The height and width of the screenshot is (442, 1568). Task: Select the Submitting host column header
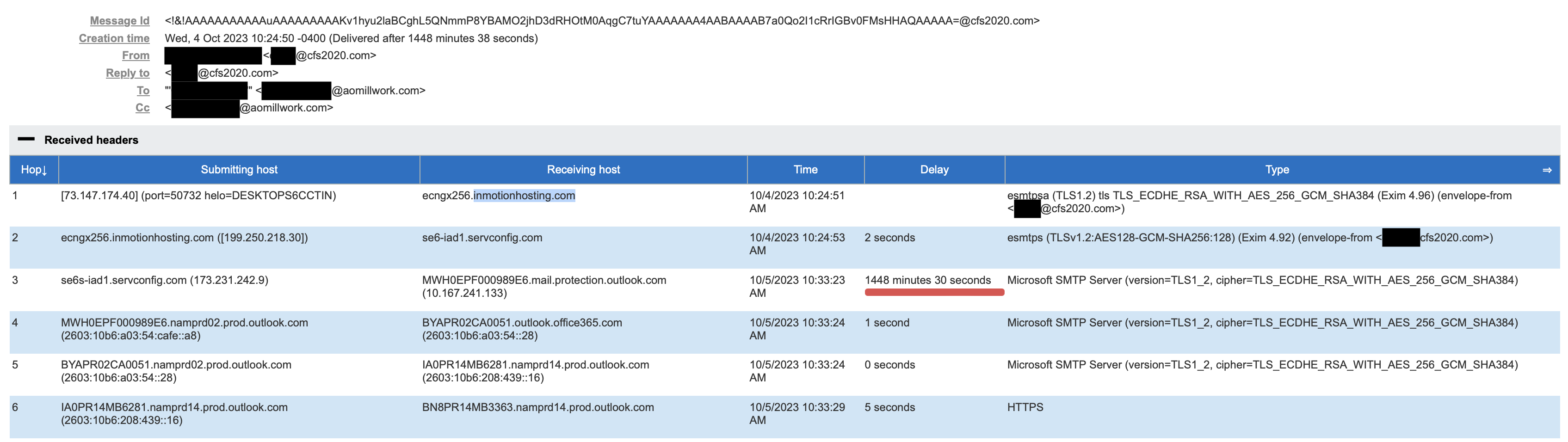point(239,170)
